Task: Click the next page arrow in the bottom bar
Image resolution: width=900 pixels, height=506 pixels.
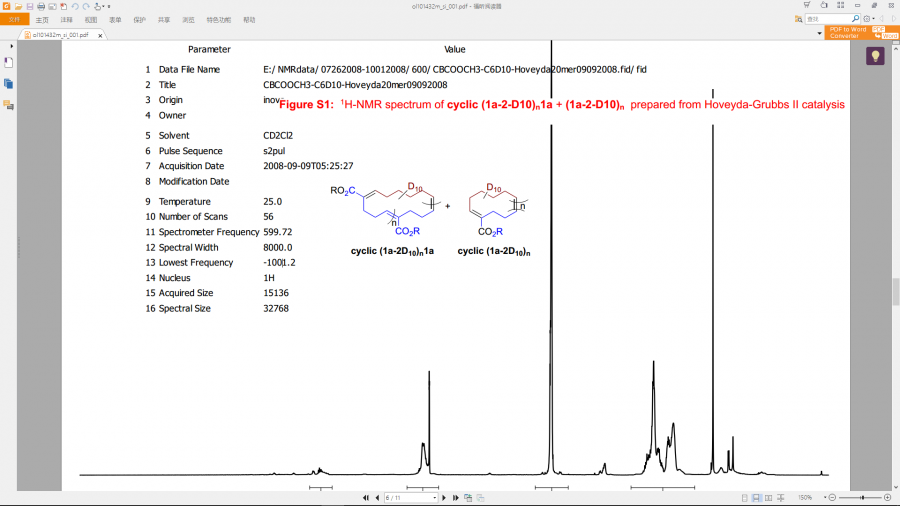Action: click(x=444, y=498)
